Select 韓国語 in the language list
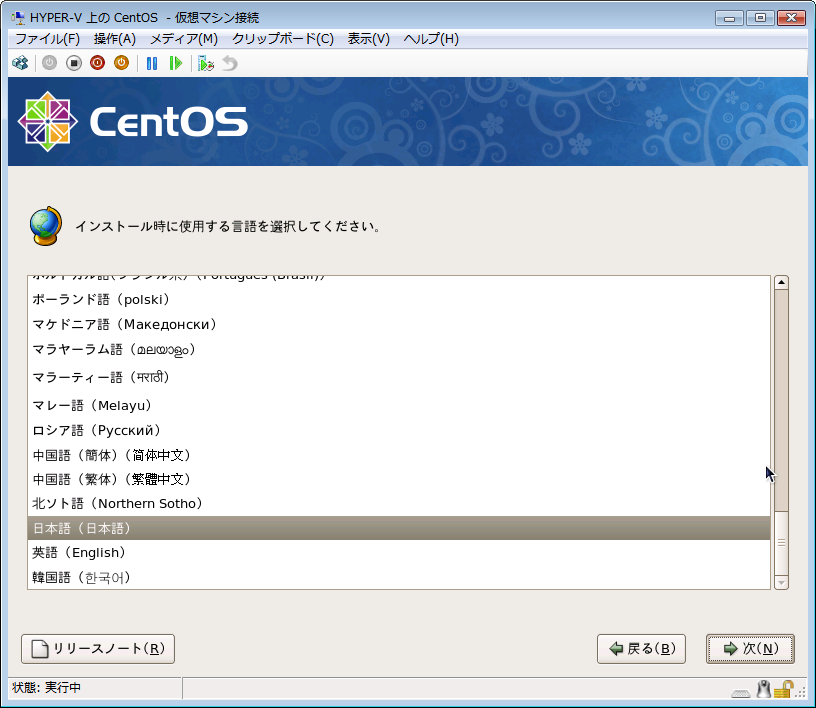816x708 pixels. click(x=82, y=578)
